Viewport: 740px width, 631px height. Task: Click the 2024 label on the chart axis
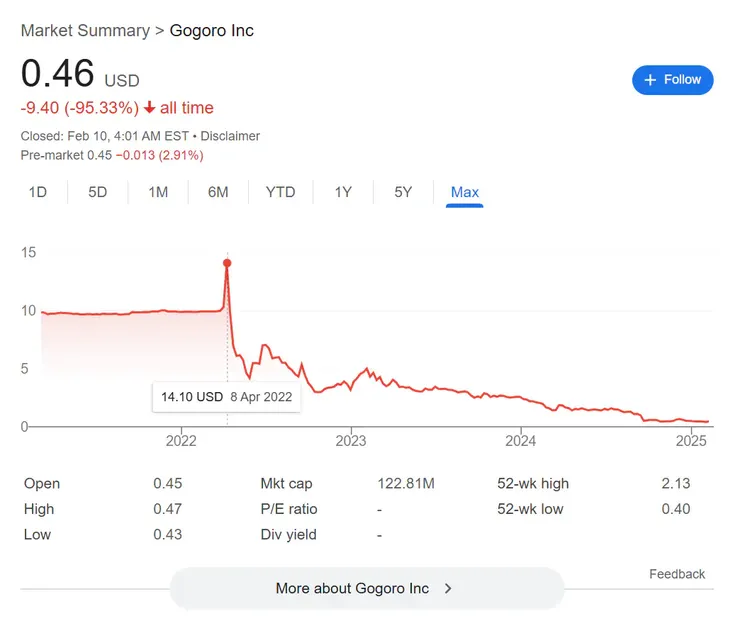coord(521,441)
